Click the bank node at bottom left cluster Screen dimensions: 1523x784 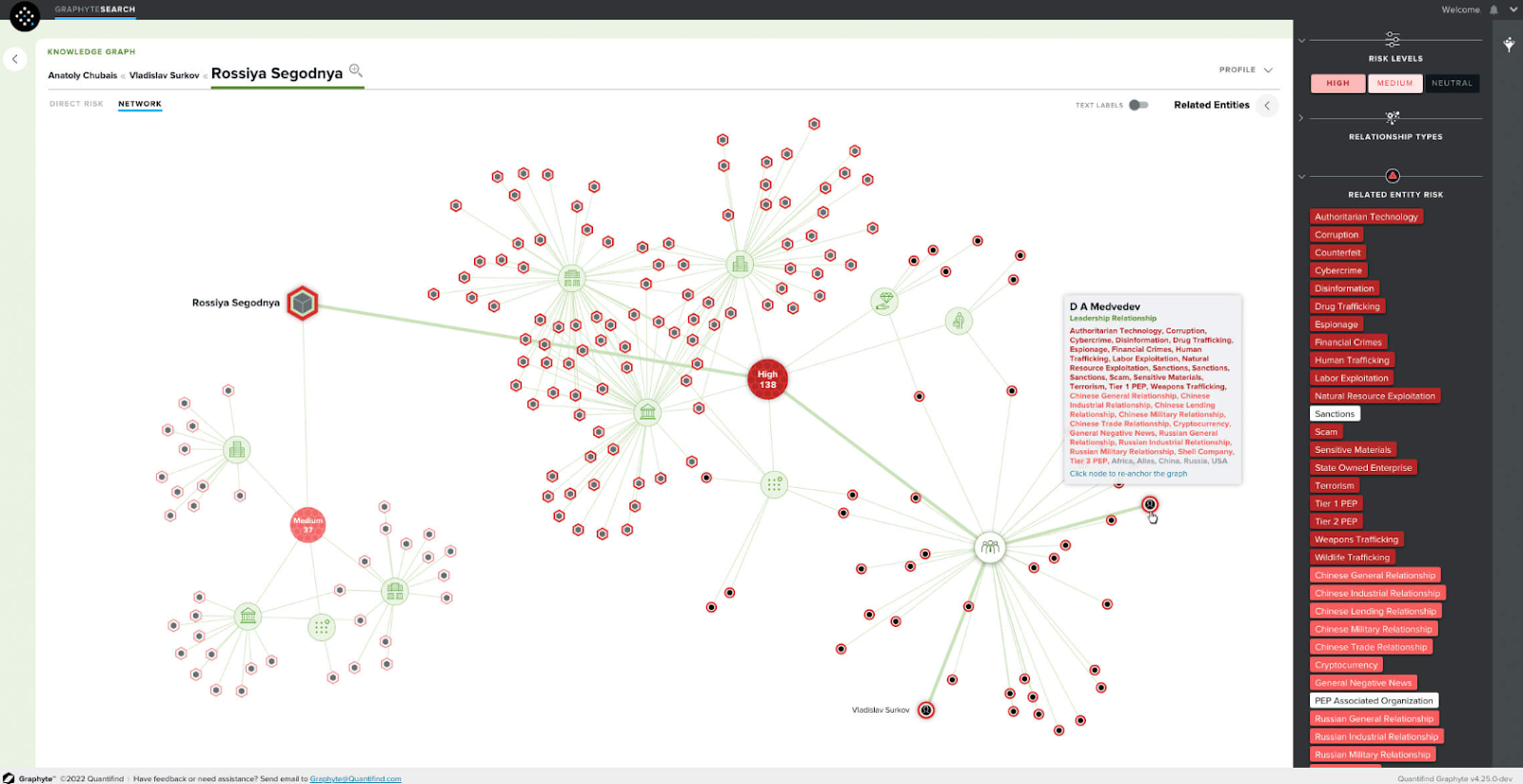[x=248, y=616]
